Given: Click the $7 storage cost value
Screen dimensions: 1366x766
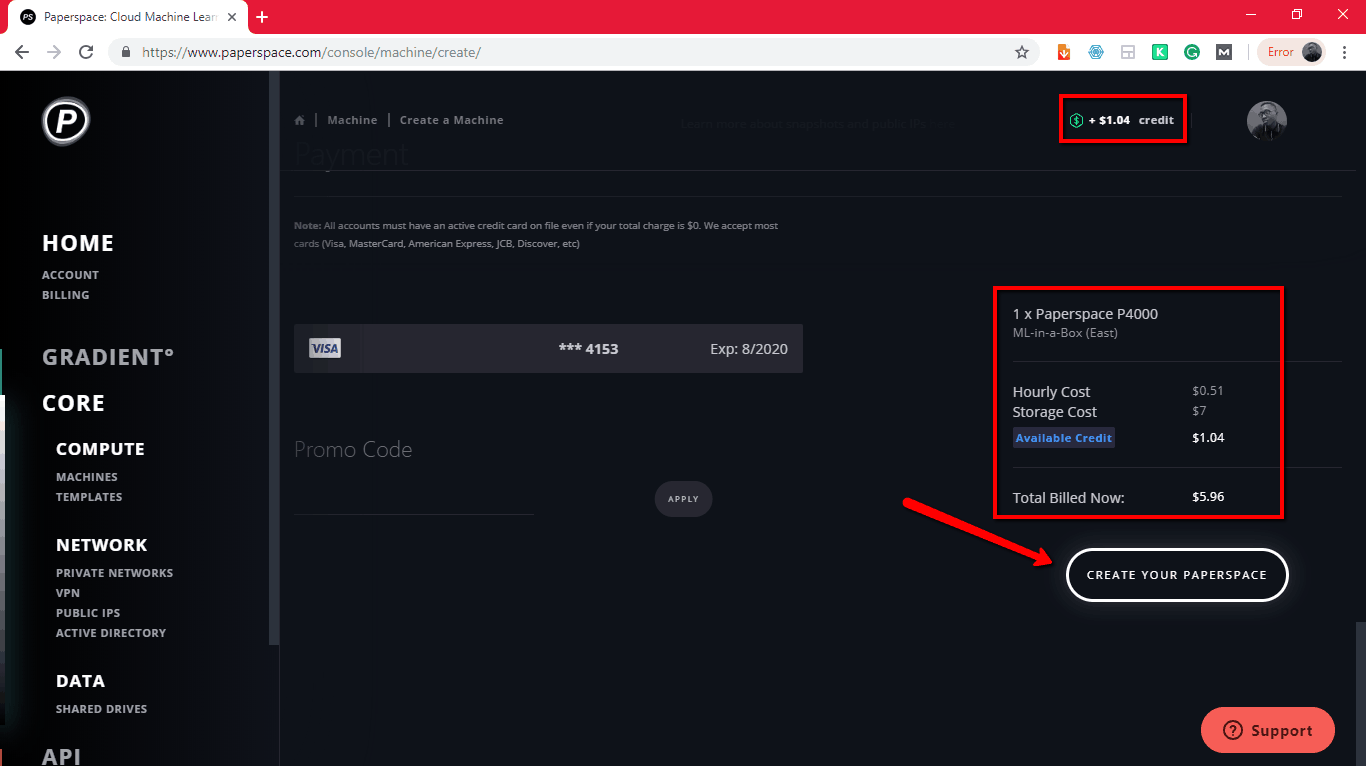Looking at the screenshot, I should pos(1200,411).
